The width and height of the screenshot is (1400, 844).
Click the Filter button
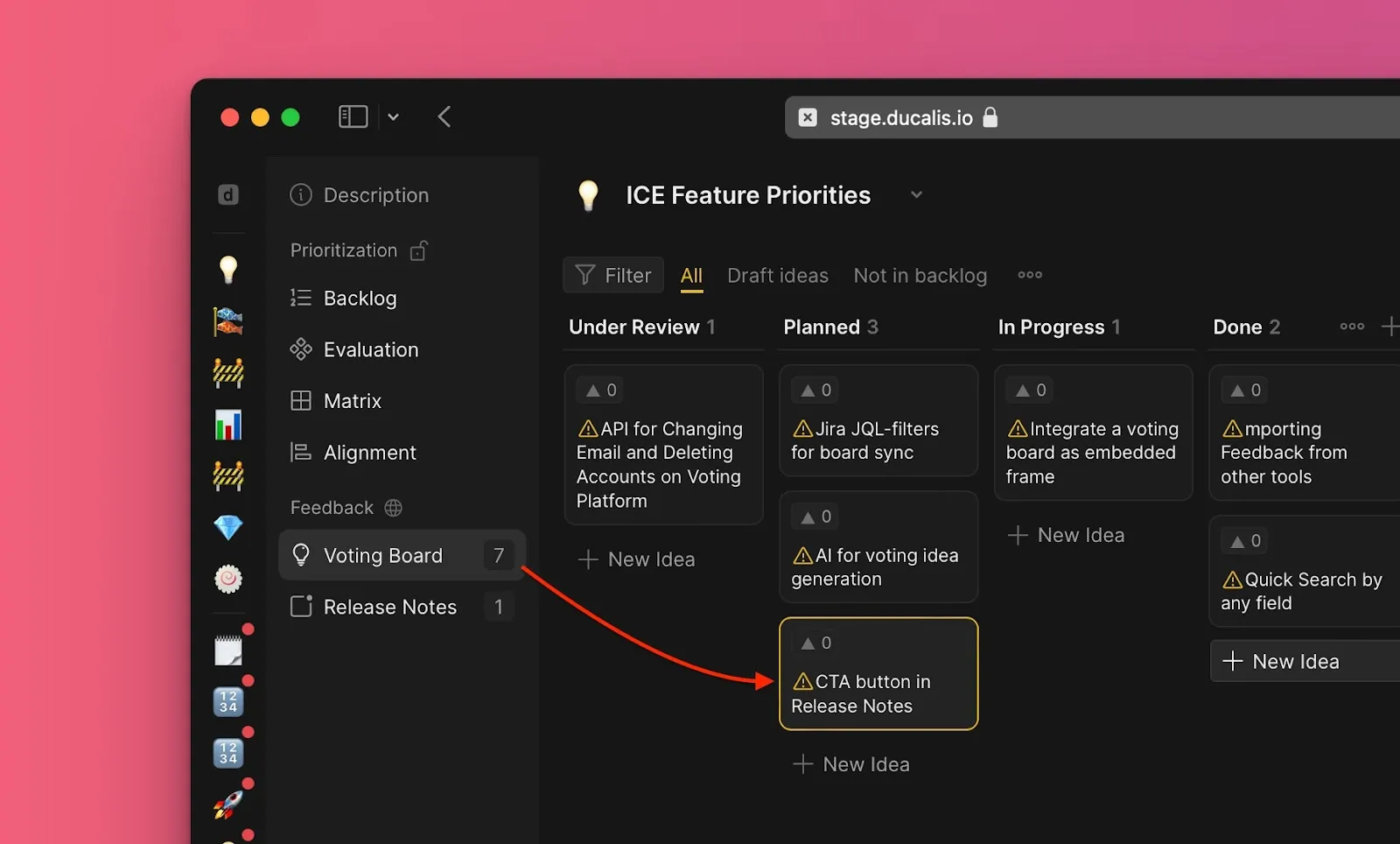coord(613,276)
